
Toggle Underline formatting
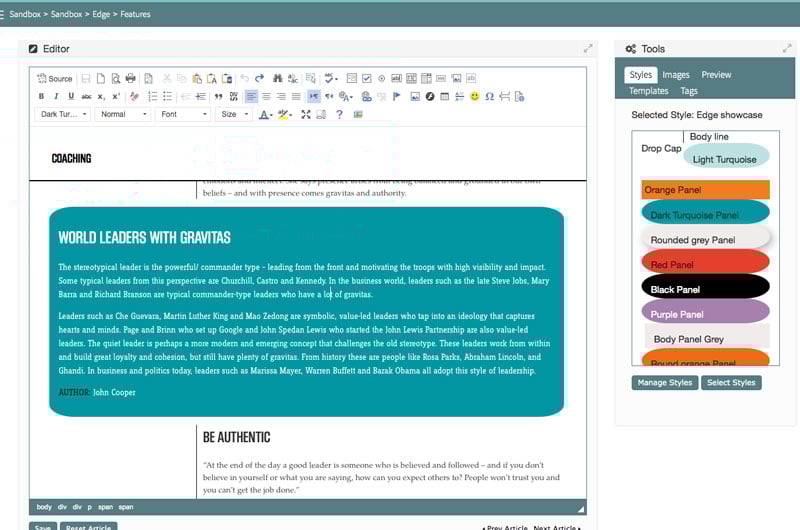tap(71, 96)
